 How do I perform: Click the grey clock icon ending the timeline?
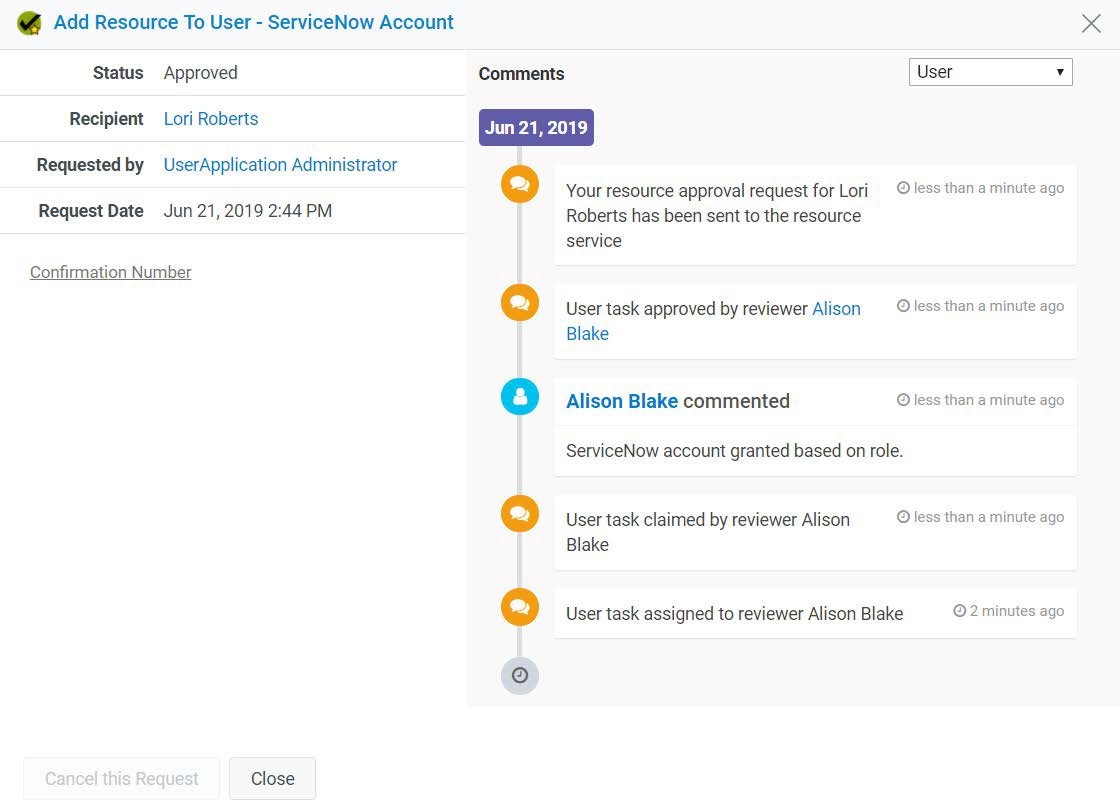[520, 676]
